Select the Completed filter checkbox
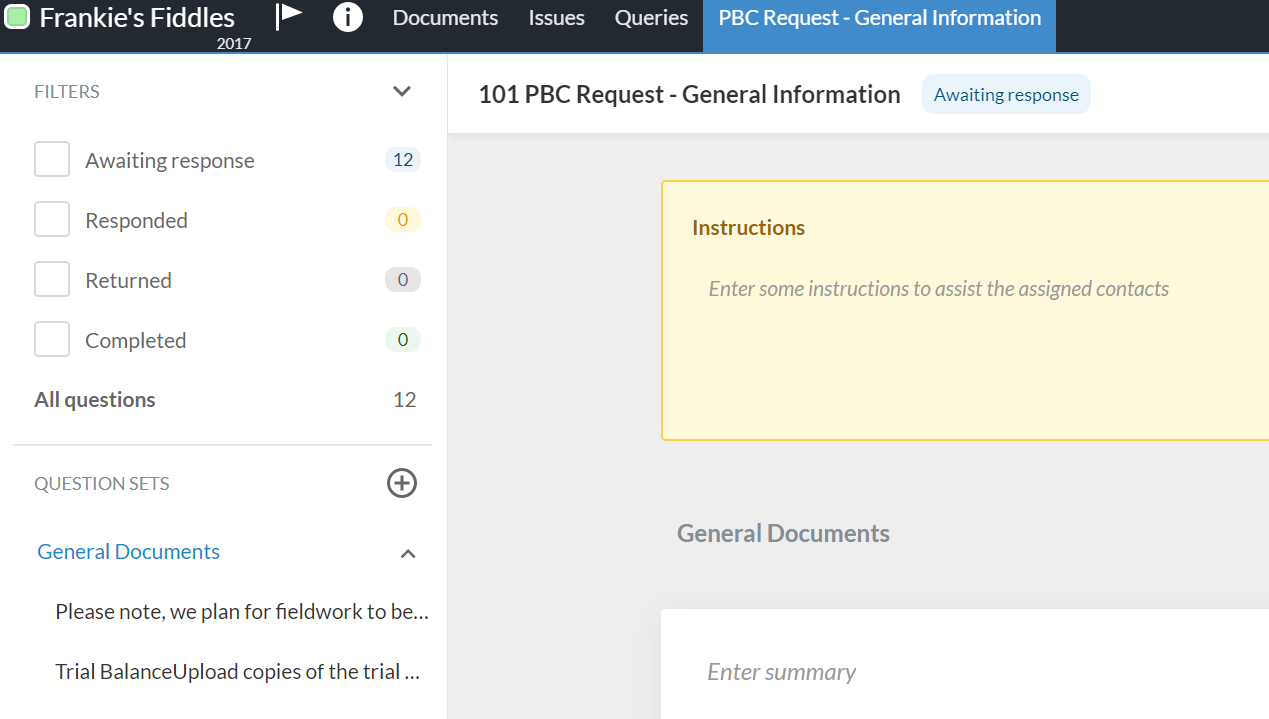The width and height of the screenshot is (1269, 719). point(52,340)
